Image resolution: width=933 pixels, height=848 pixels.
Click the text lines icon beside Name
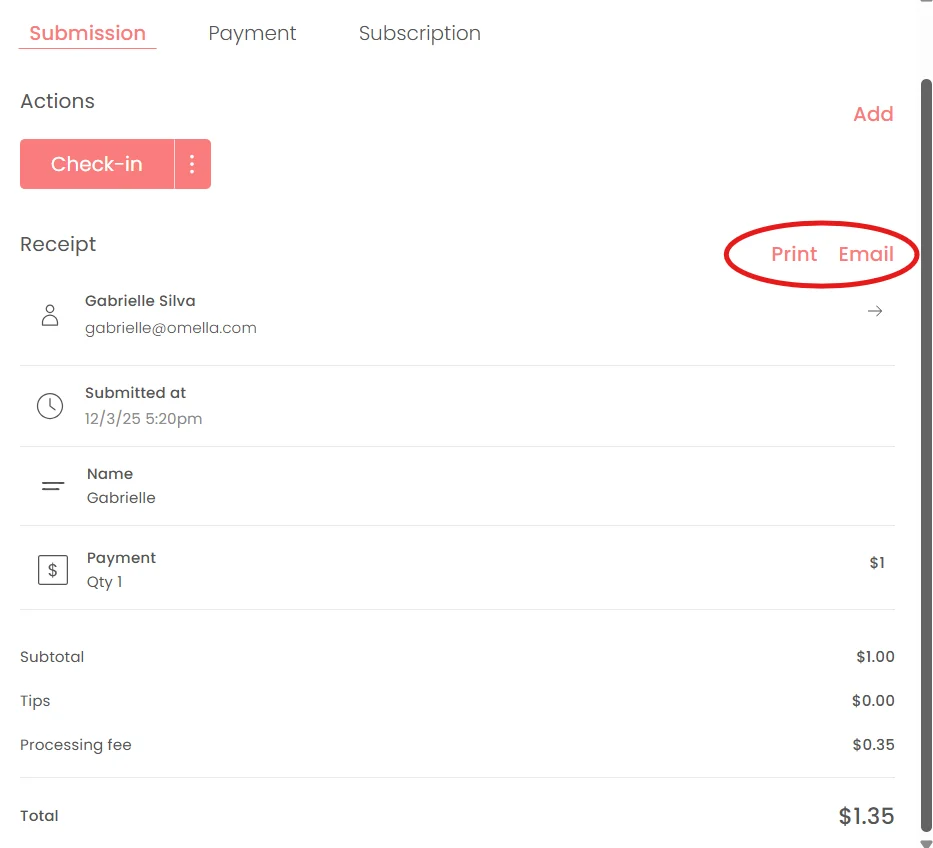[x=53, y=486]
